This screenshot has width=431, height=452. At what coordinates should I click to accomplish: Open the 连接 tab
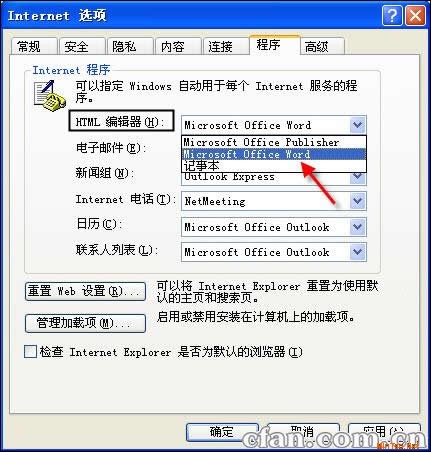225,46
